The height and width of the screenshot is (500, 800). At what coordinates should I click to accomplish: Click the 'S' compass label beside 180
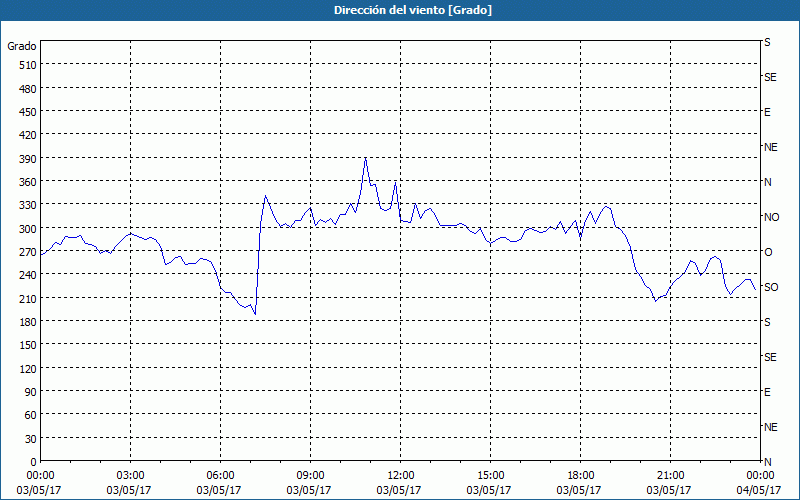pyautogui.click(x=767, y=322)
